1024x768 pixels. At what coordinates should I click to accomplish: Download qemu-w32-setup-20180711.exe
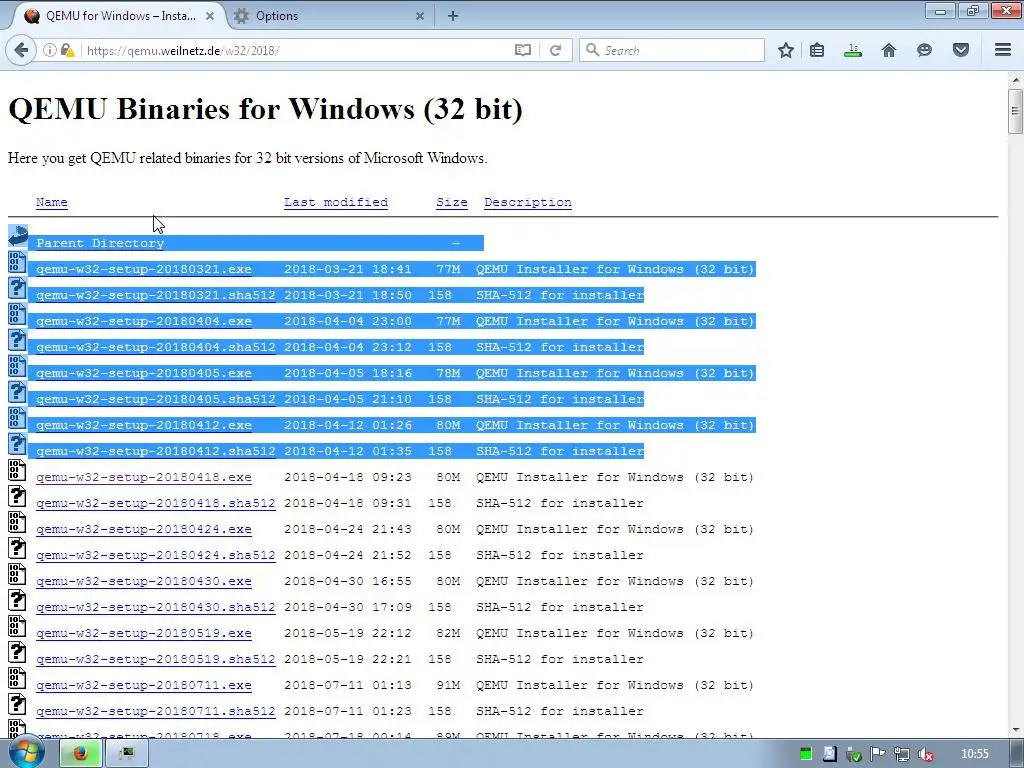tap(144, 685)
